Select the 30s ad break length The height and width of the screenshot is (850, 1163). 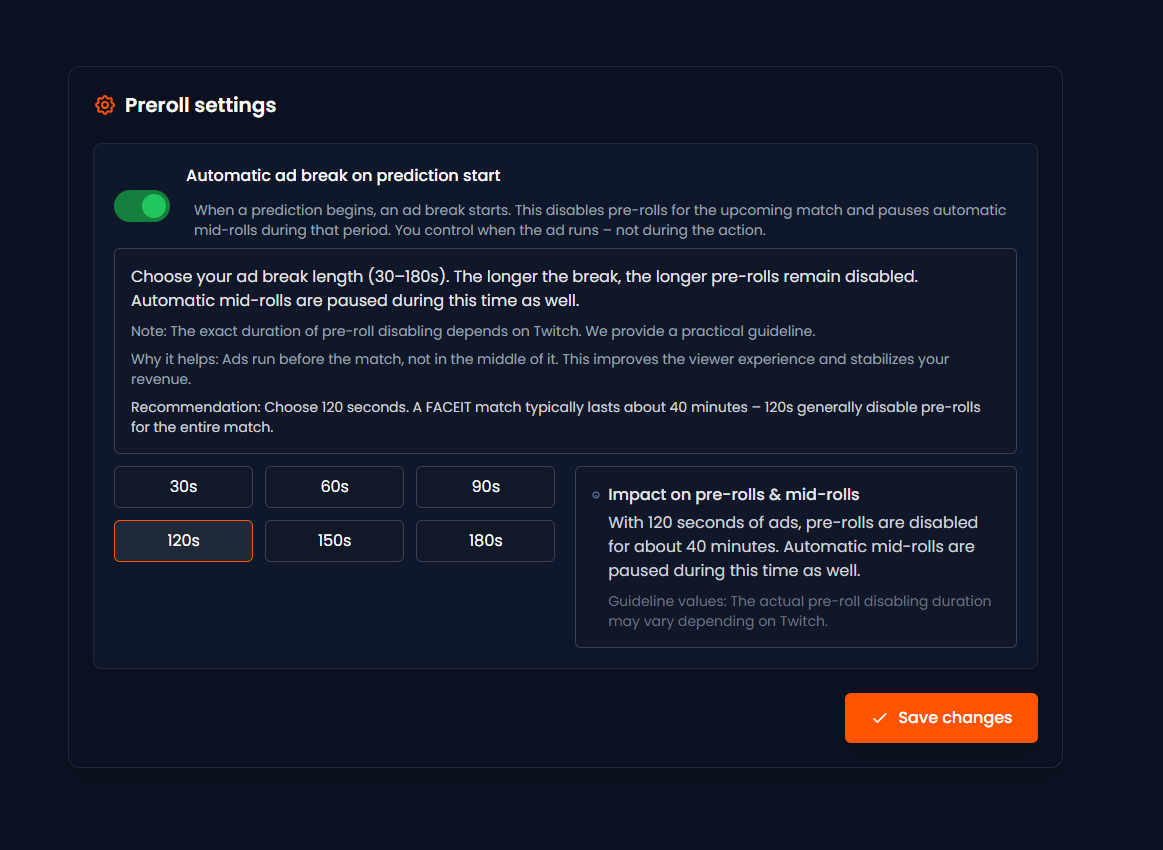coord(183,487)
